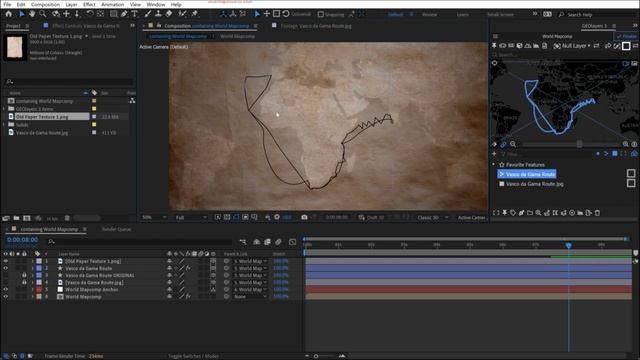Open parent dropdown for World Mapcomp layer
Screen dimensions: 640x360
[250, 297]
